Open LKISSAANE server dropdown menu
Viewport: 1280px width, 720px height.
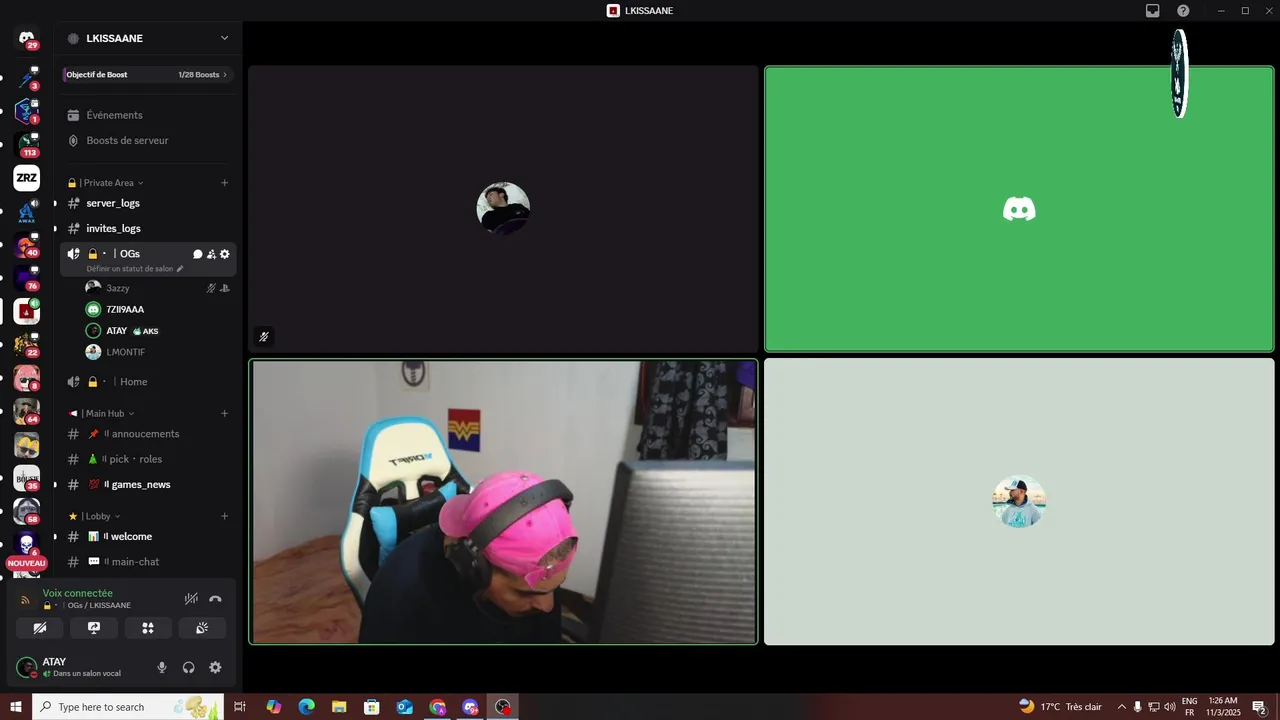click(148, 38)
